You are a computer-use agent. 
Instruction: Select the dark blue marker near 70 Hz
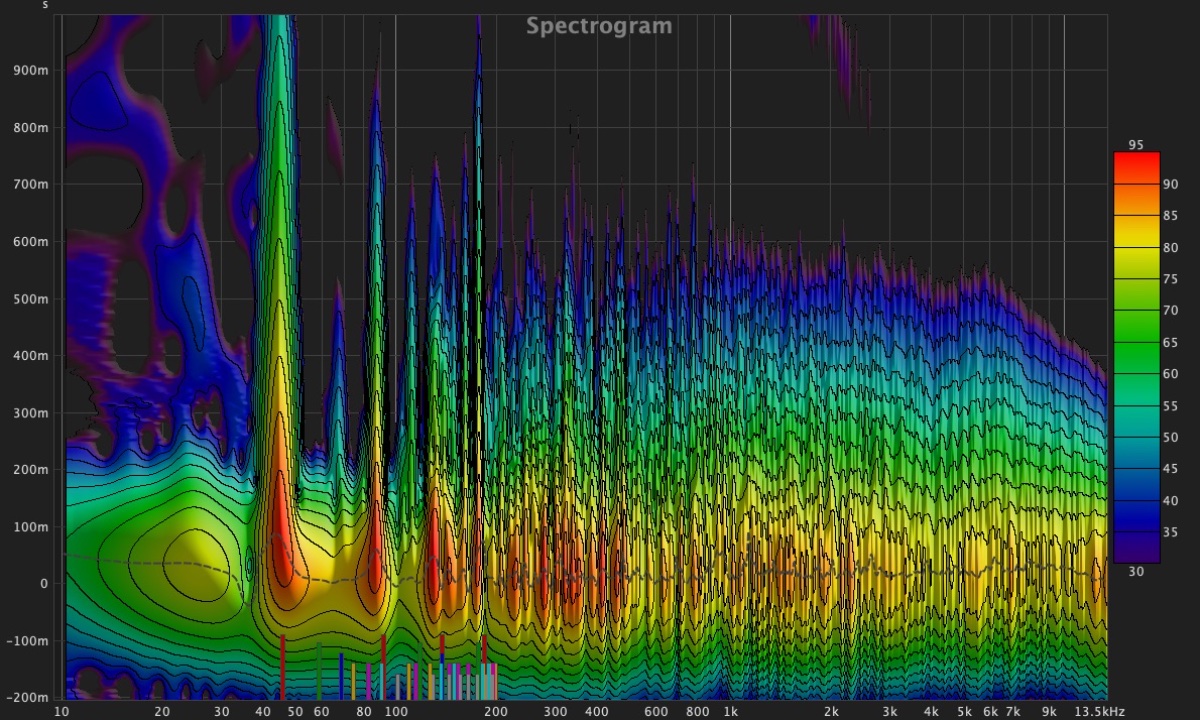point(342,676)
